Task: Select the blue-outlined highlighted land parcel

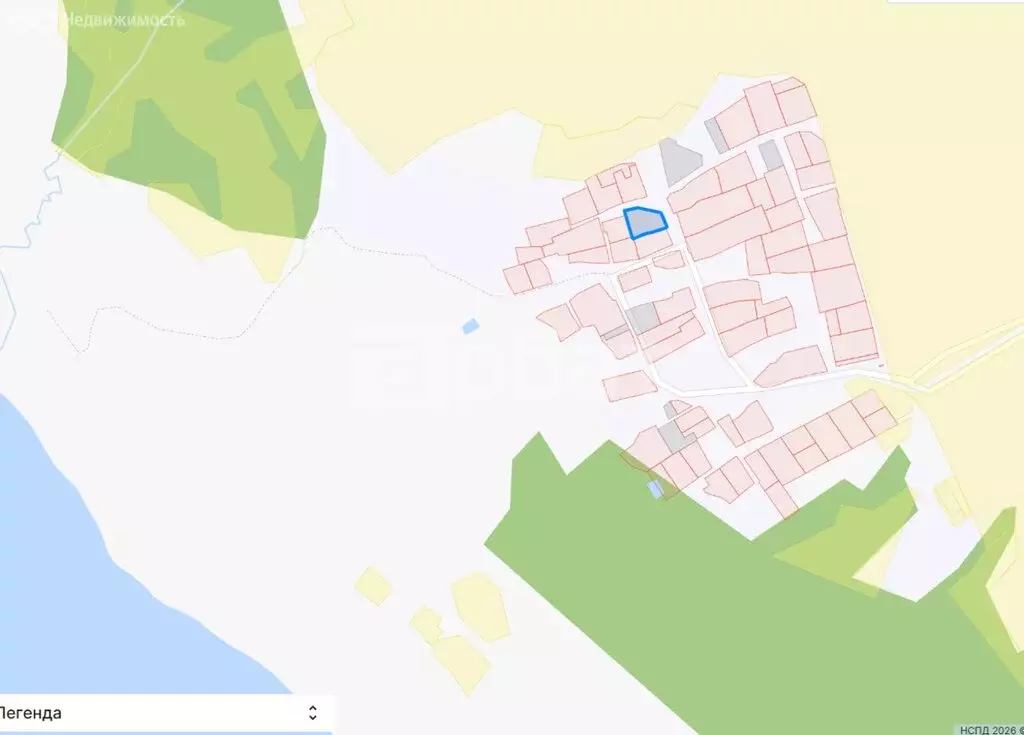Action: click(645, 223)
